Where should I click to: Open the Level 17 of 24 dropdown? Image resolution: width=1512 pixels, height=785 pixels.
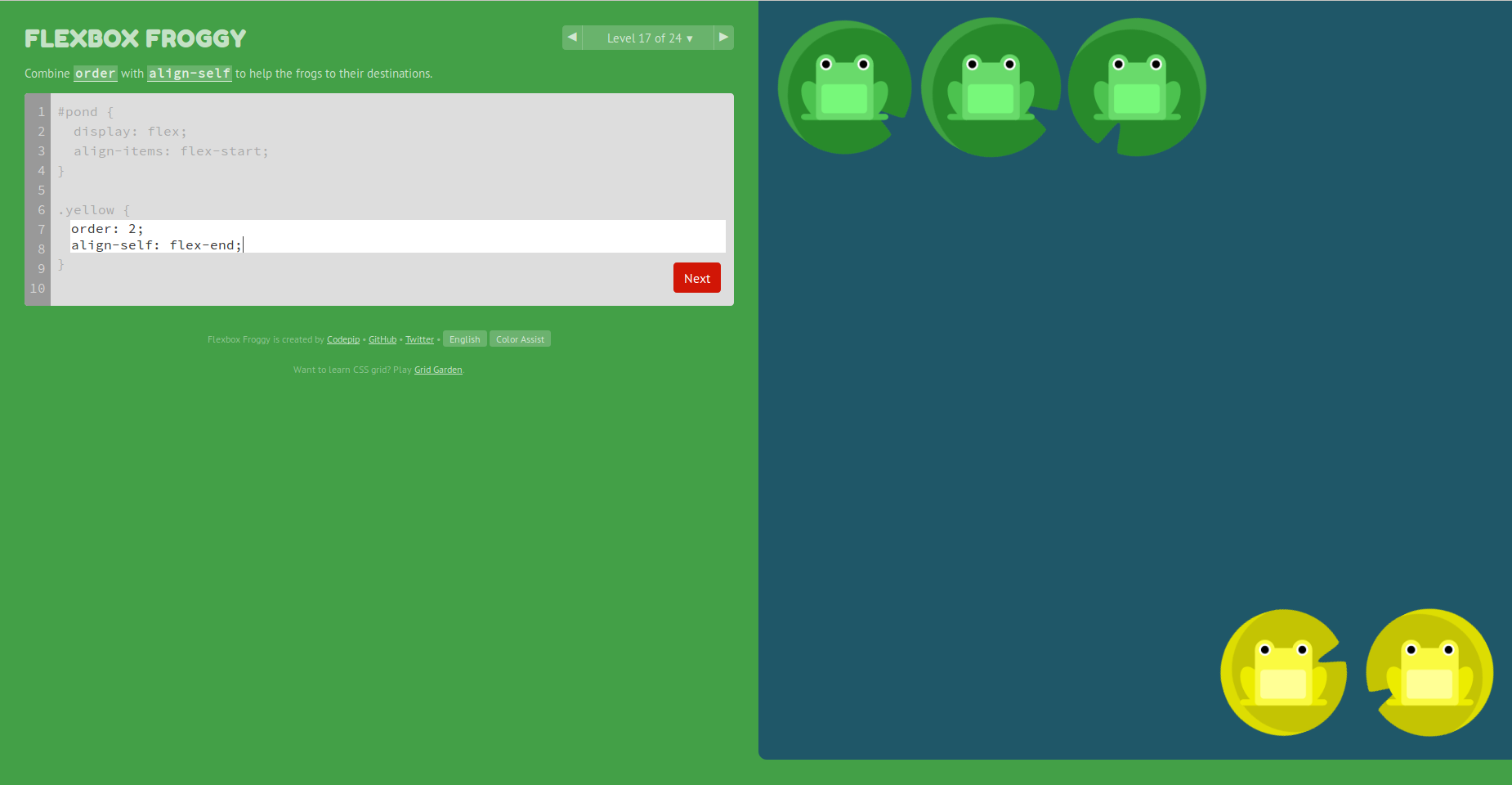pos(648,38)
